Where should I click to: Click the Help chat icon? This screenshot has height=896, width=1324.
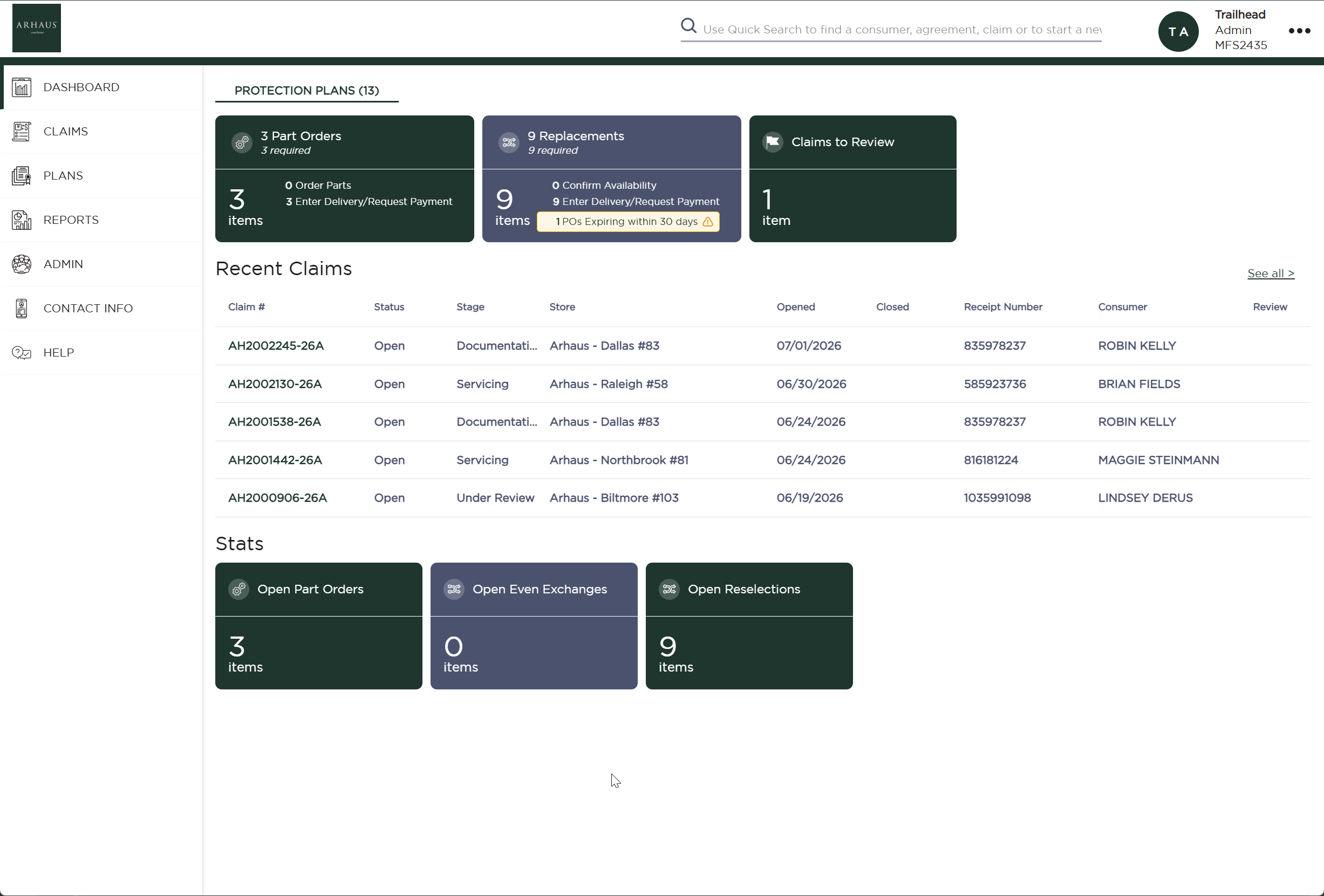tap(22, 353)
